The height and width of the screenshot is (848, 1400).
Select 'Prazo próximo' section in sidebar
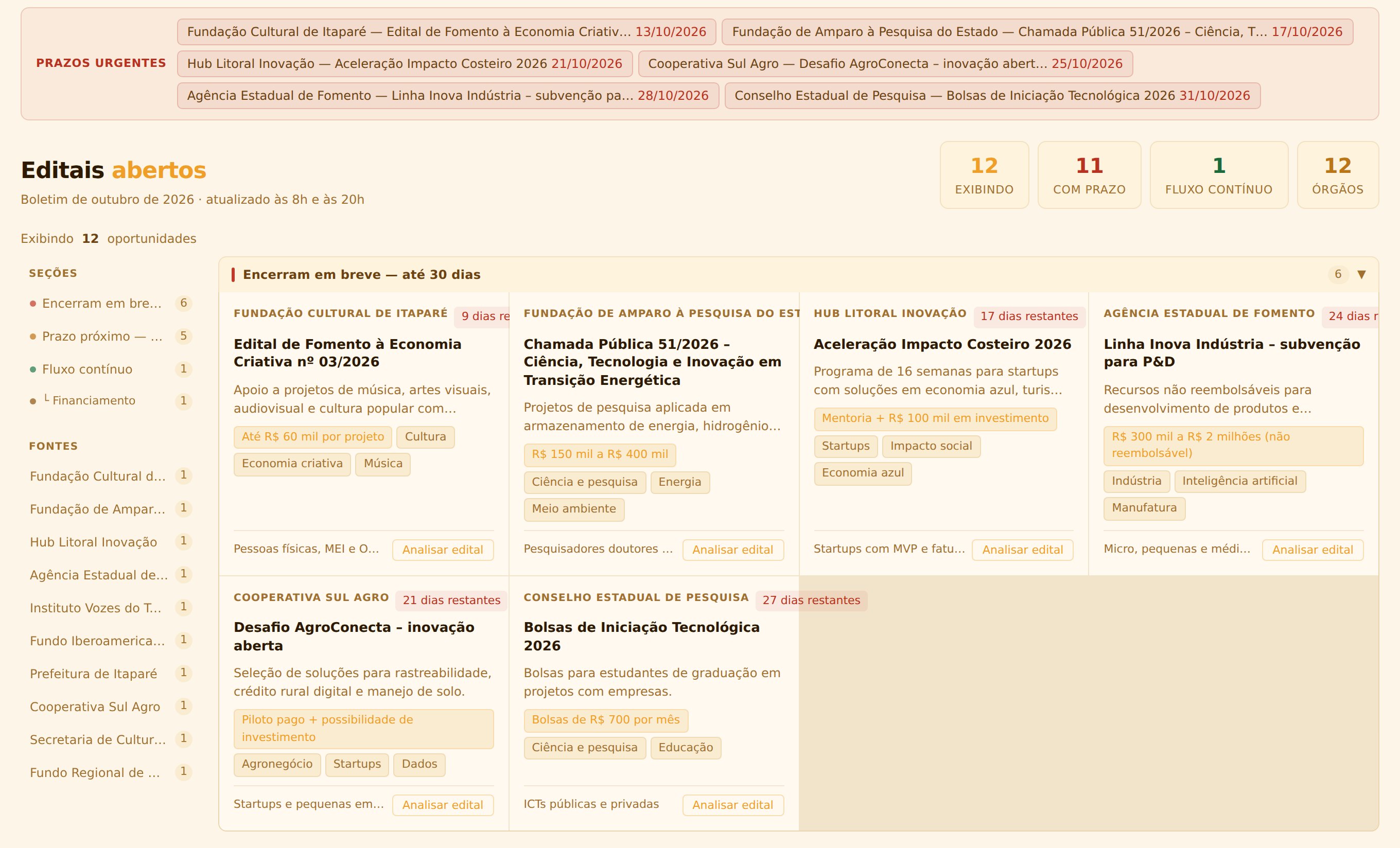(110, 336)
